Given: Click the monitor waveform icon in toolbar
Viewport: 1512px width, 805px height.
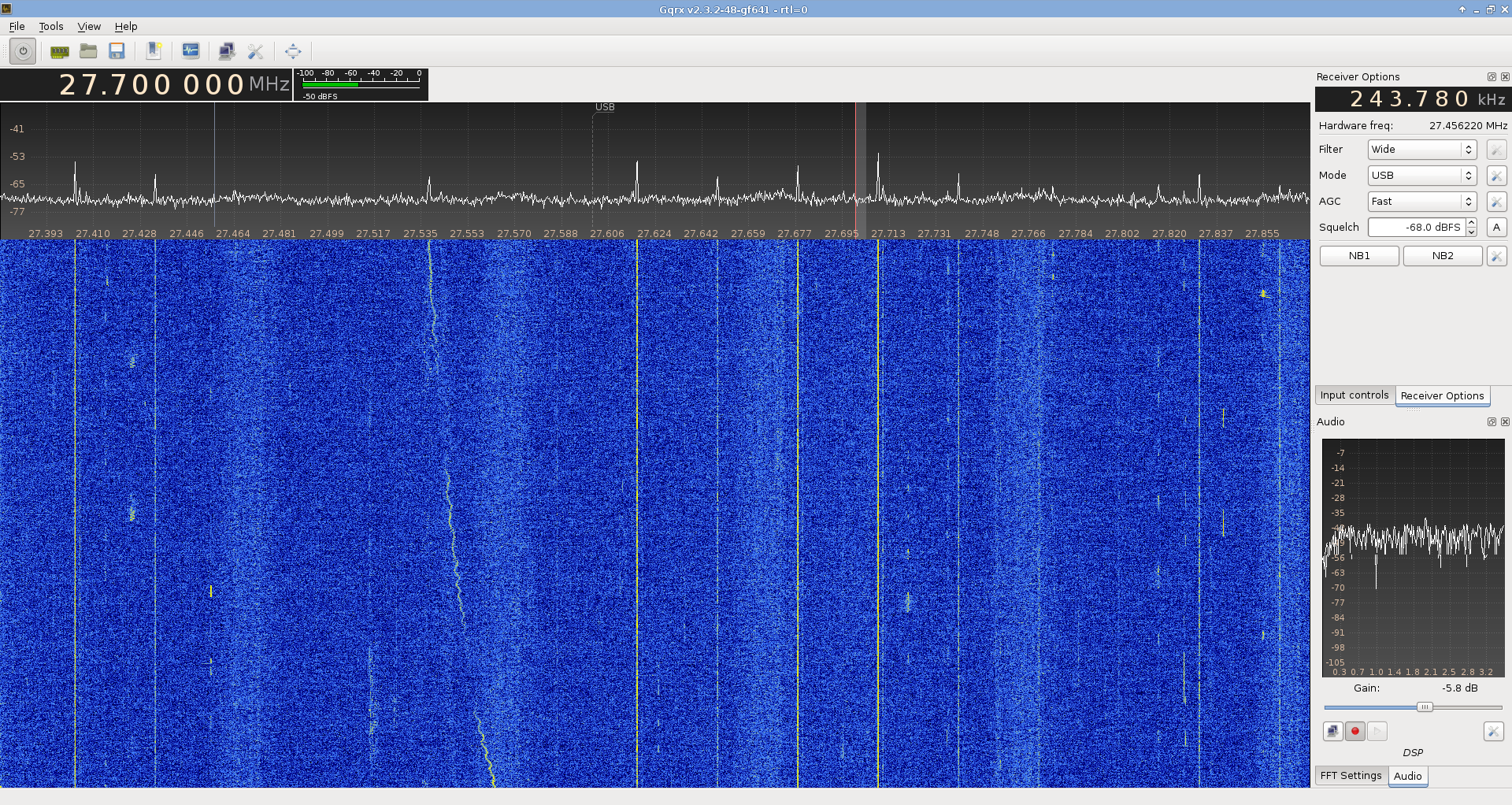Looking at the screenshot, I should click(191, 51).
